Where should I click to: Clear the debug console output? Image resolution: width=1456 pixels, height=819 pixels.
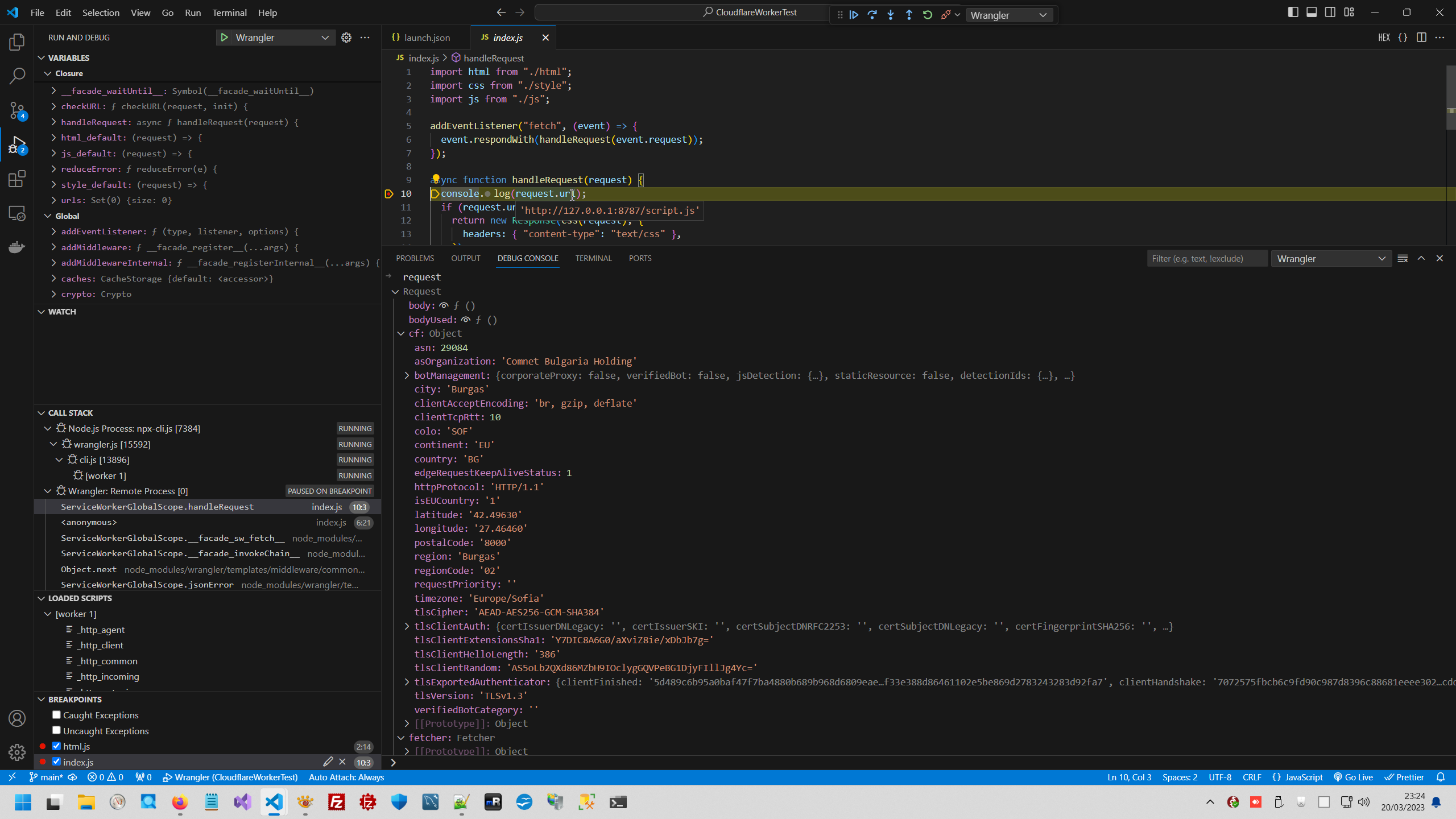pyautogui.click(x=1403, y=258)
